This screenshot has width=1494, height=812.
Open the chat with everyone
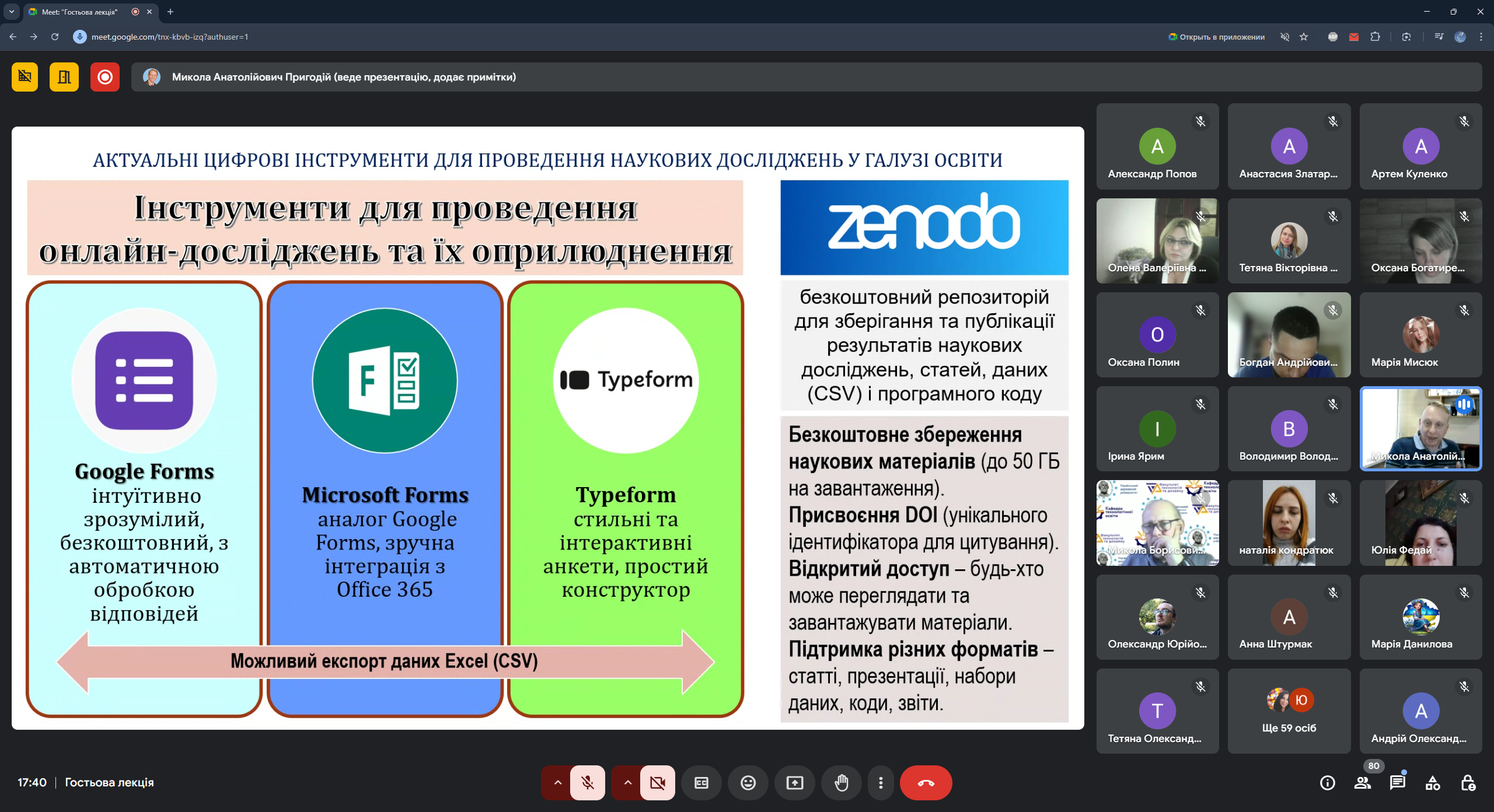[1398, 783]
